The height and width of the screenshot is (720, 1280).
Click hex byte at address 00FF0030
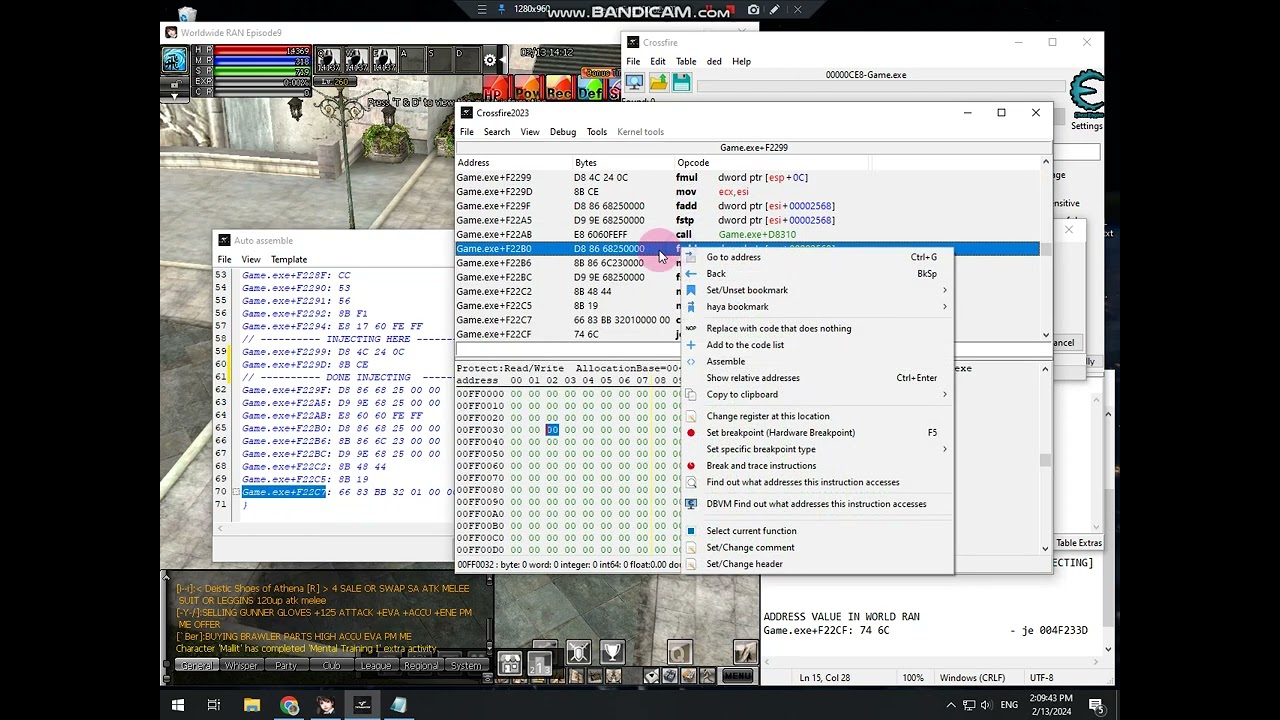[516, 430]
